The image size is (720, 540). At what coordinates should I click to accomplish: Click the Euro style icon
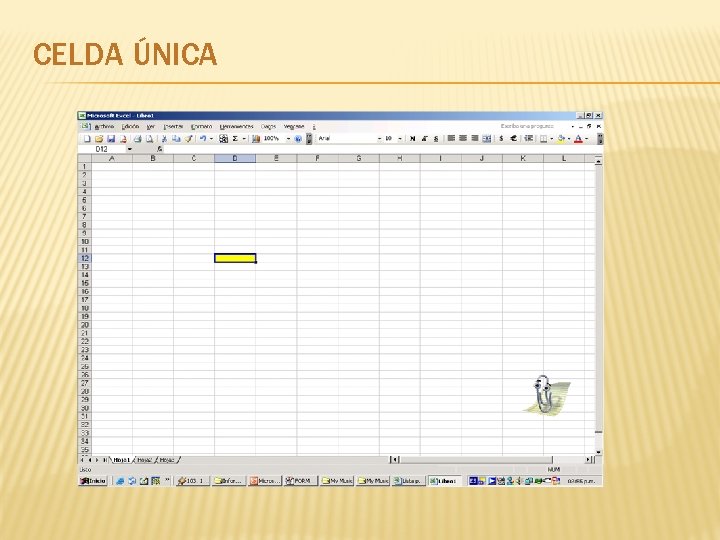(513, 138)
